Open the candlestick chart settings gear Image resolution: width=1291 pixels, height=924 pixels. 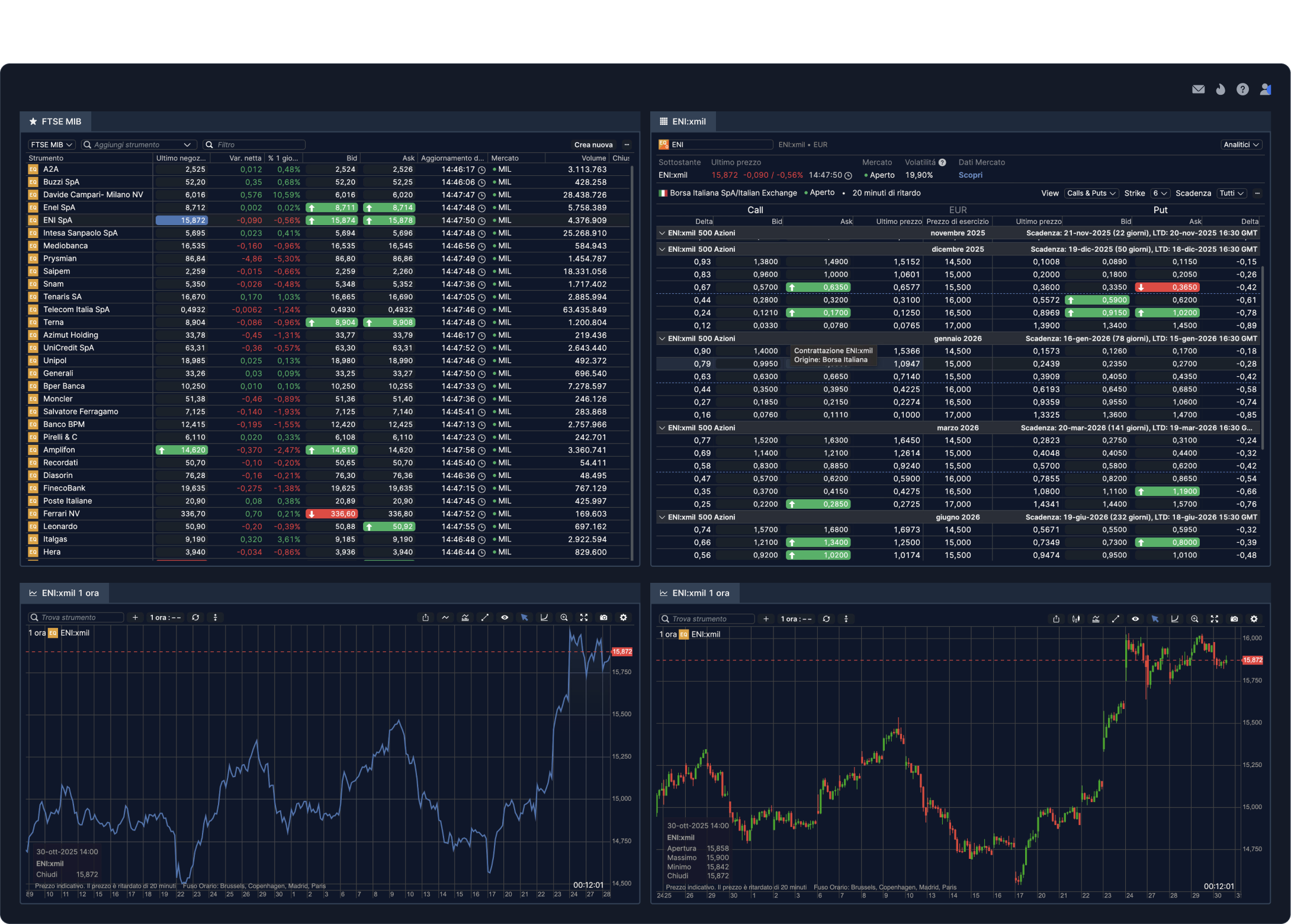point(1254,618)
